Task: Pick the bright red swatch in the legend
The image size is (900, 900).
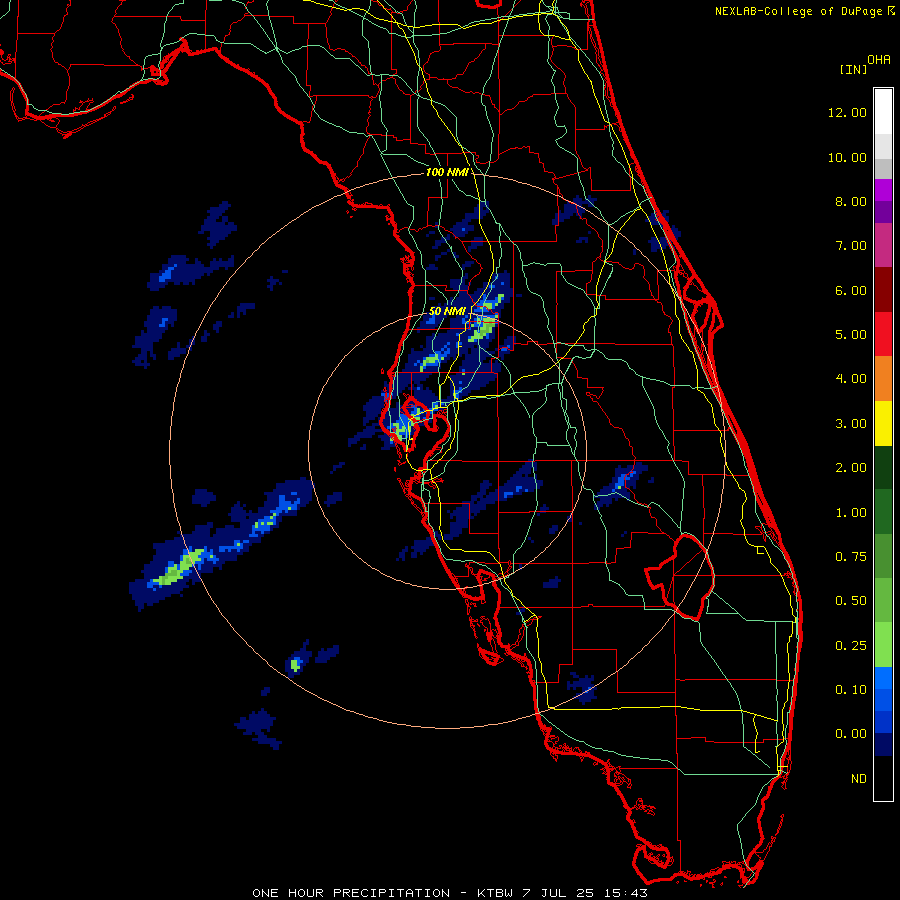Action: (883, 335)
